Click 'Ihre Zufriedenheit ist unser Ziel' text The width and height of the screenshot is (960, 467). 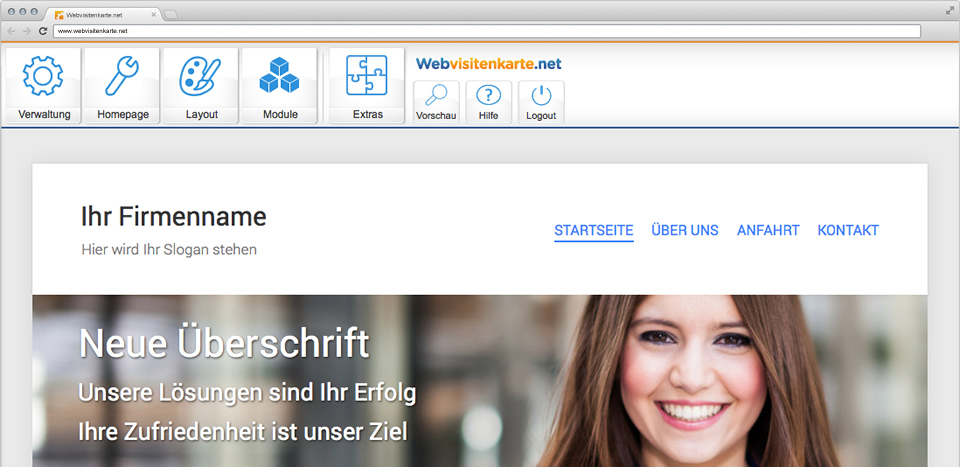tap(242, 432)
